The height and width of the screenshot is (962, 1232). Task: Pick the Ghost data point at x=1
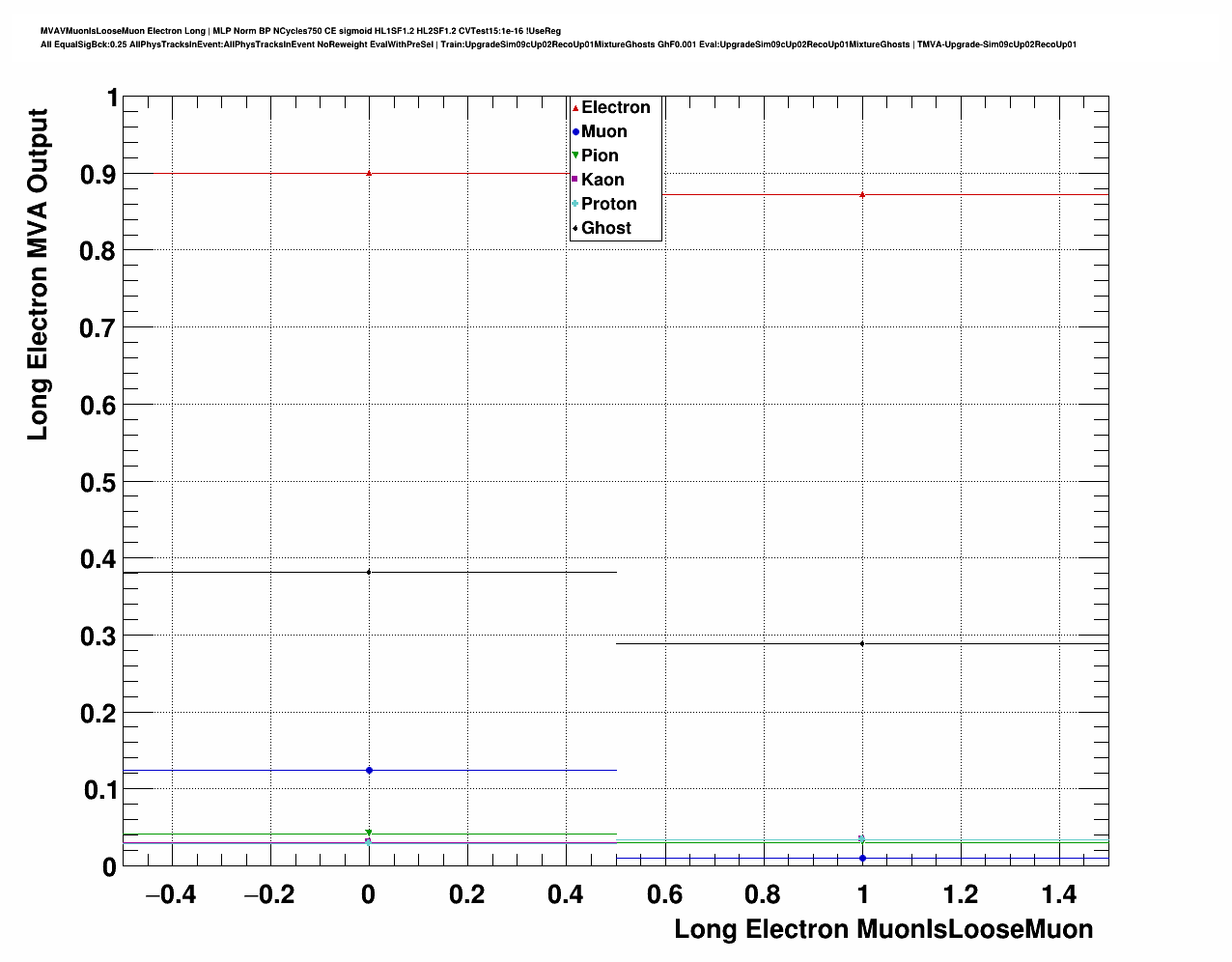coord(862,643)
